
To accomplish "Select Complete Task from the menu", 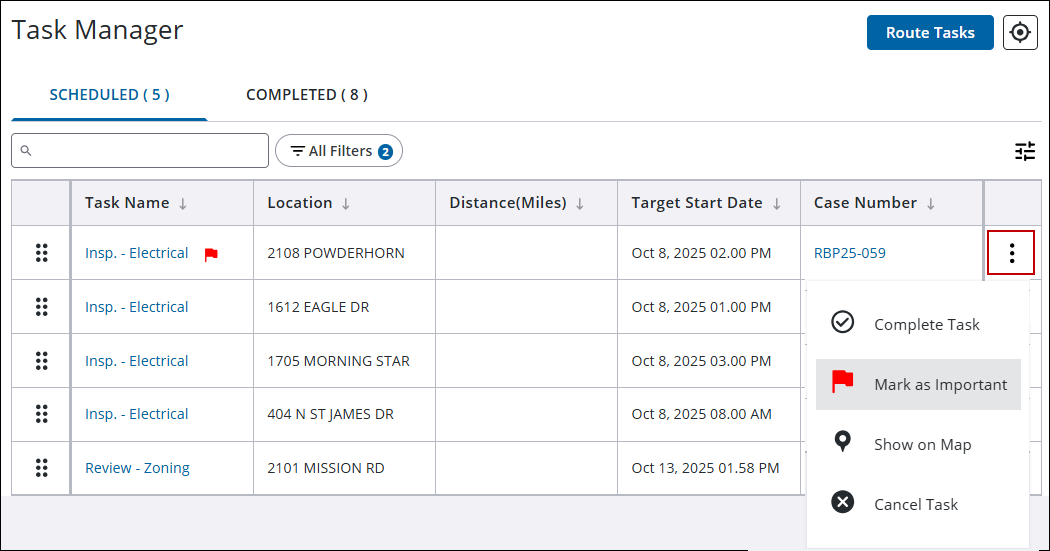I will pyautogui.click(x=926, y=324).
